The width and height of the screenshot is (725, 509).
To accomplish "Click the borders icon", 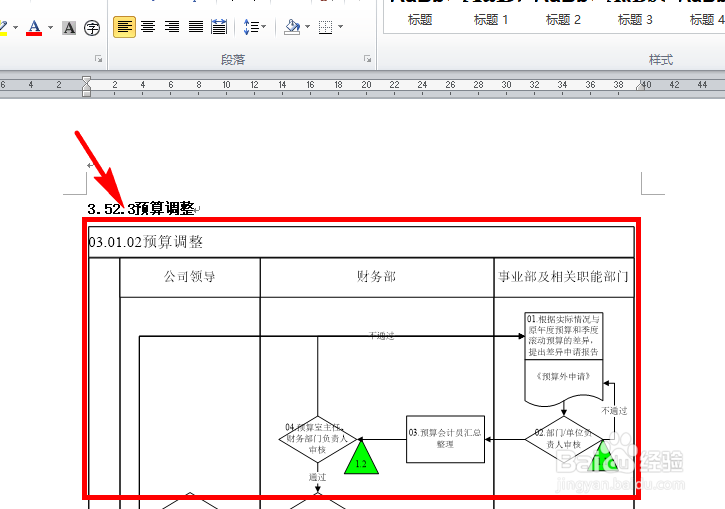I will [326, 27].
